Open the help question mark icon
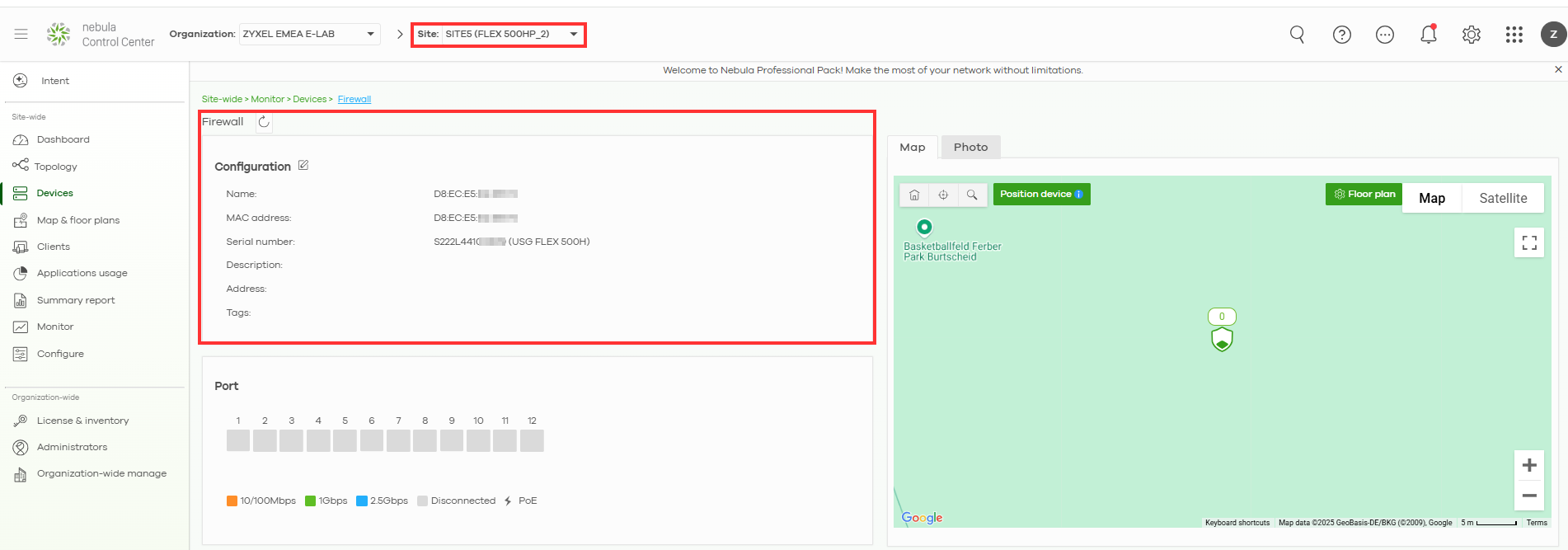1568x550 pixels. 1341,34
